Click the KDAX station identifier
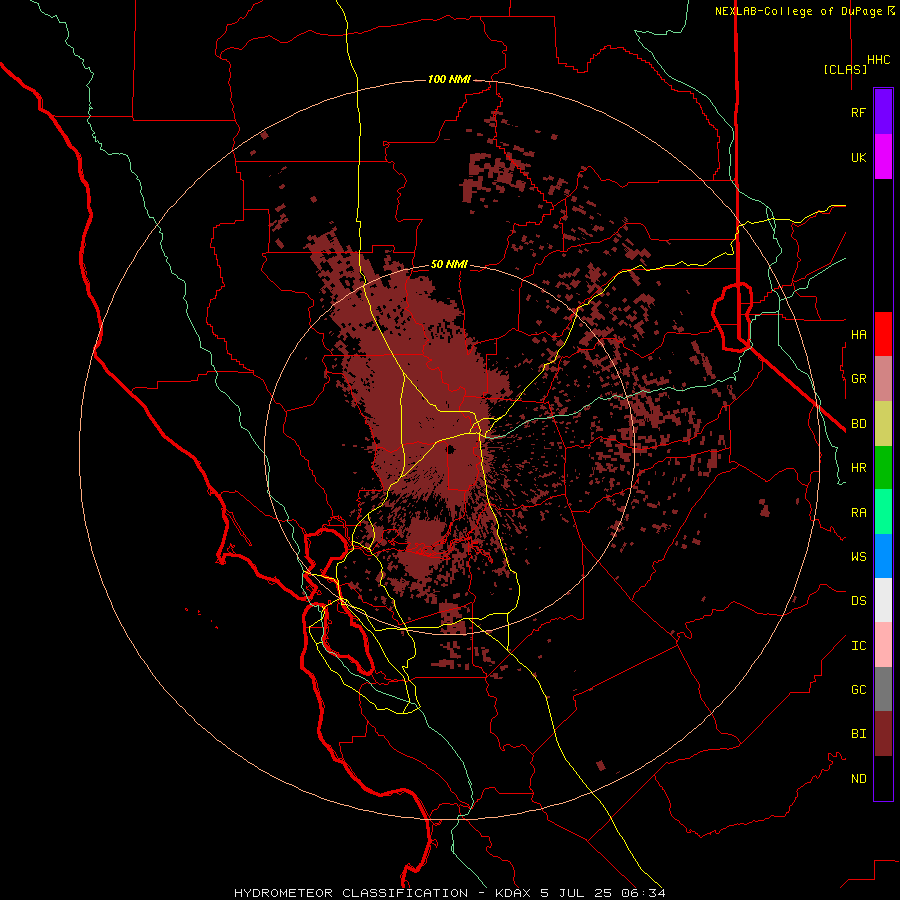Viewport: 900px width, 900px height. [x=514, y=893]
